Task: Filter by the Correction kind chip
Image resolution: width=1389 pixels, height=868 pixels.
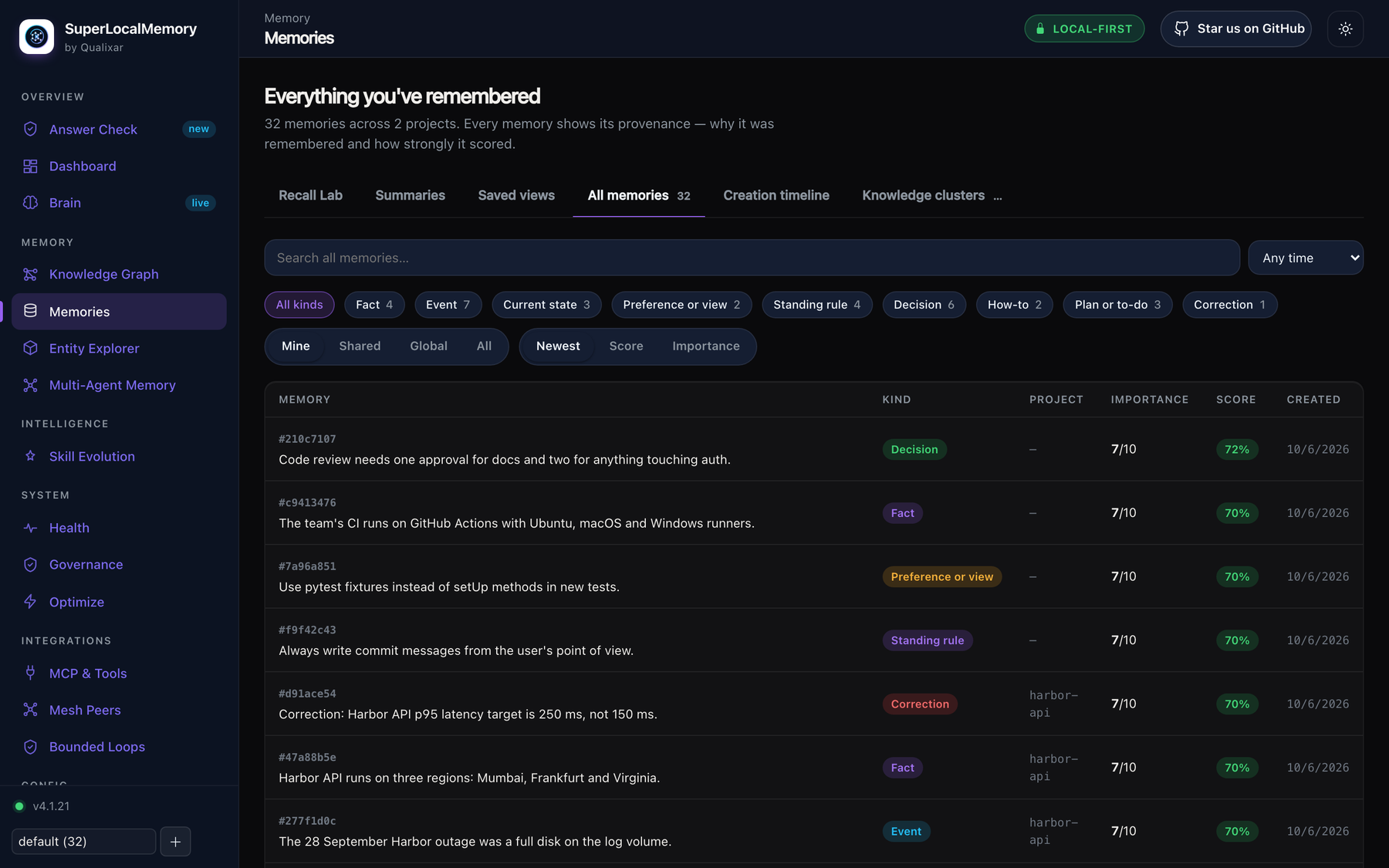Action: coord(1229,305)
